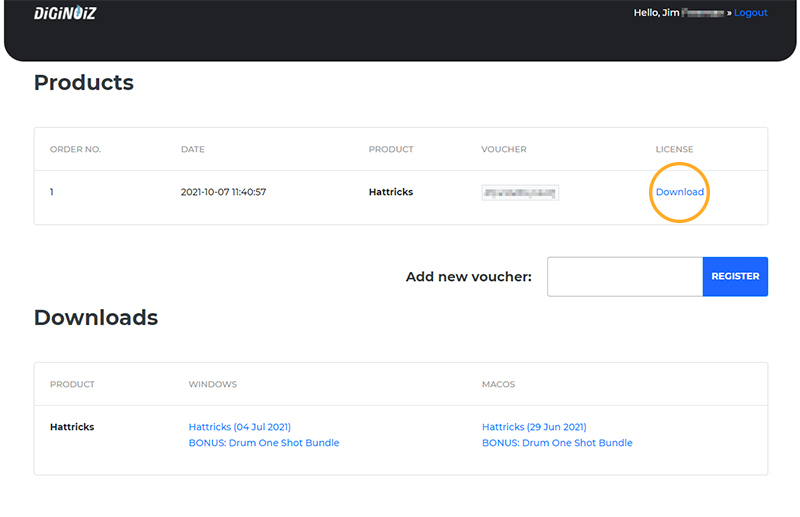Image resolution: width=800 pixels, height=517 pixels.
Task: Select the Voucher column header
Action: tap(503, 150)
